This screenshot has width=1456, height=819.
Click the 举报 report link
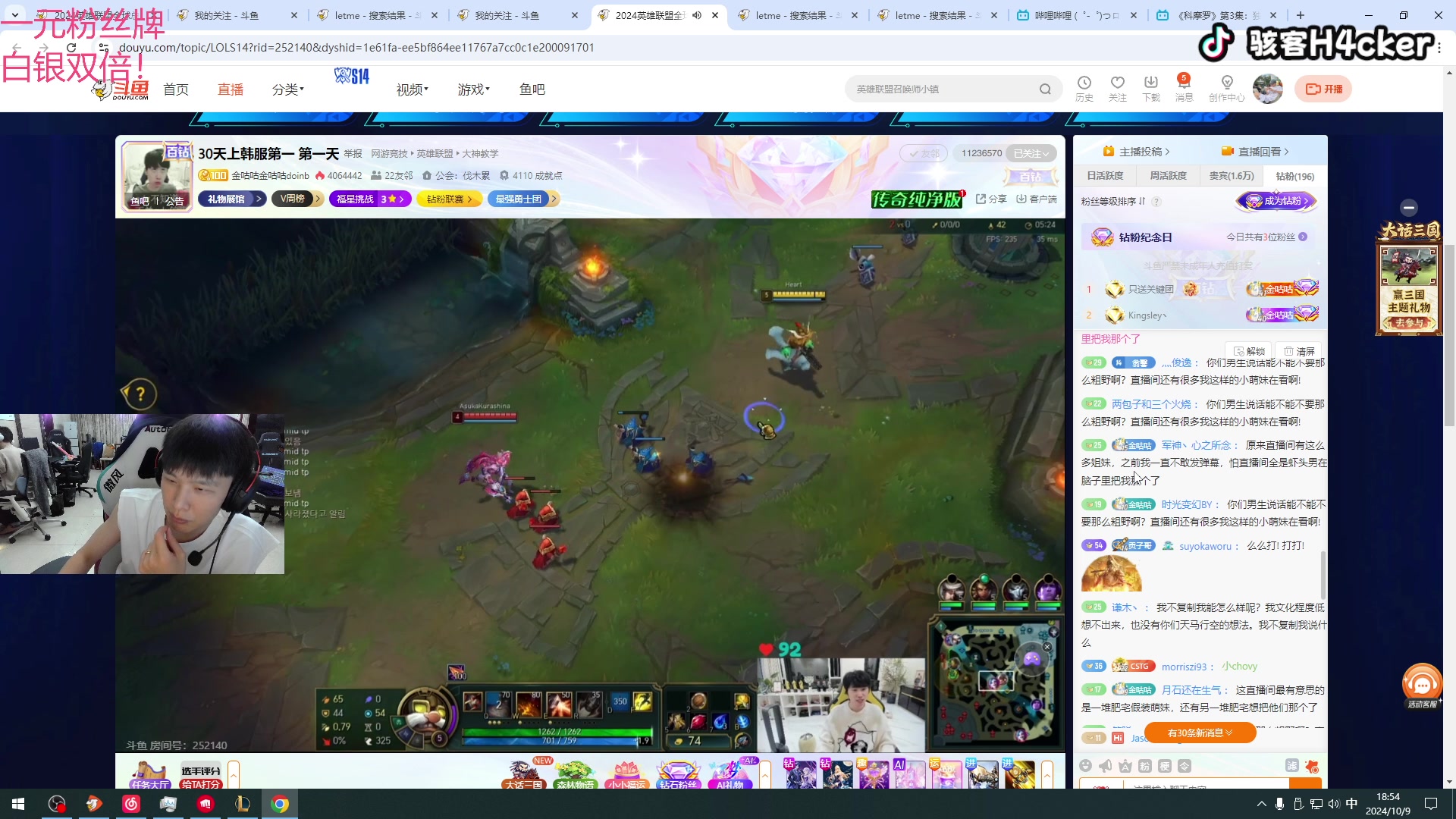[353, 154]
